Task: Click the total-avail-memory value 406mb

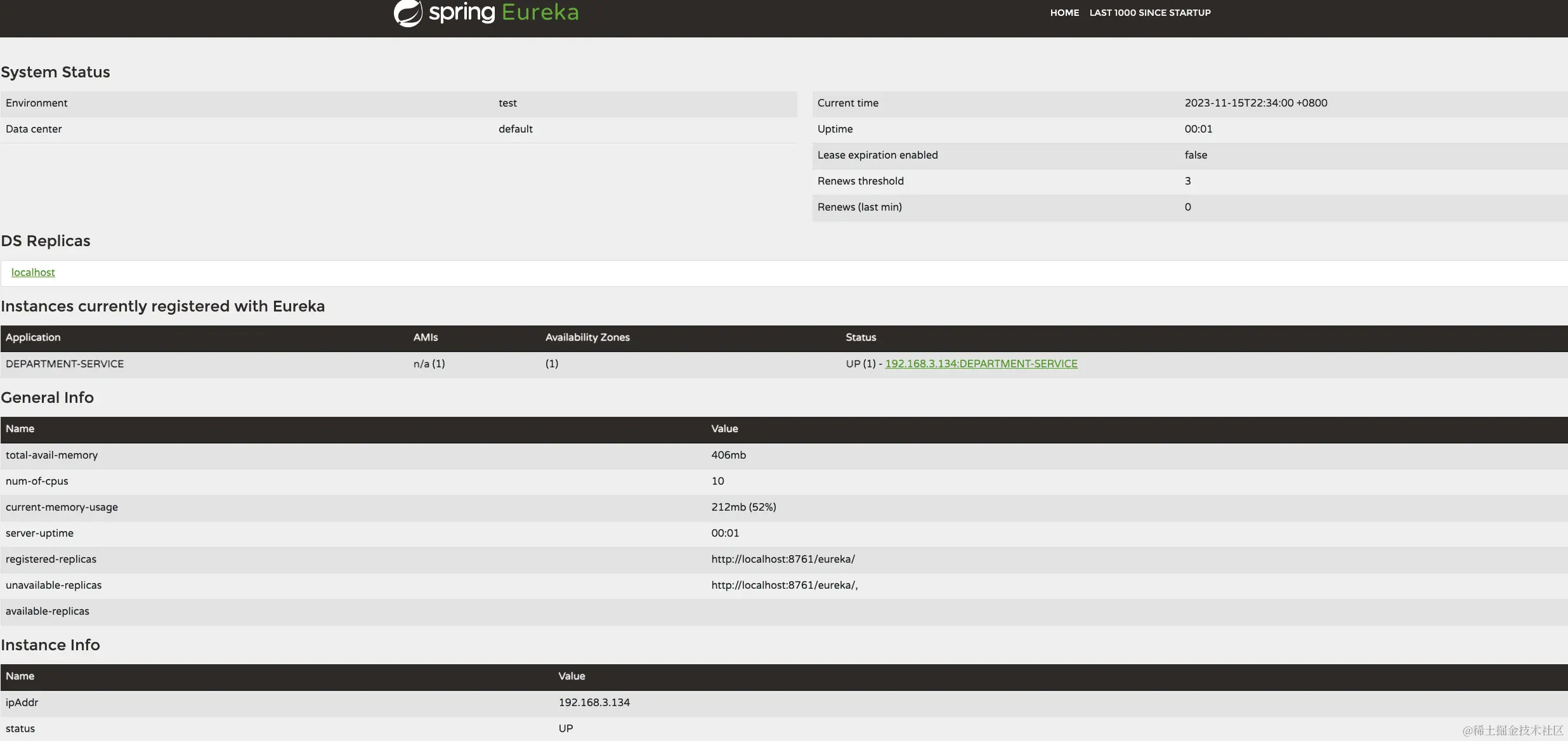Action: 728,455
